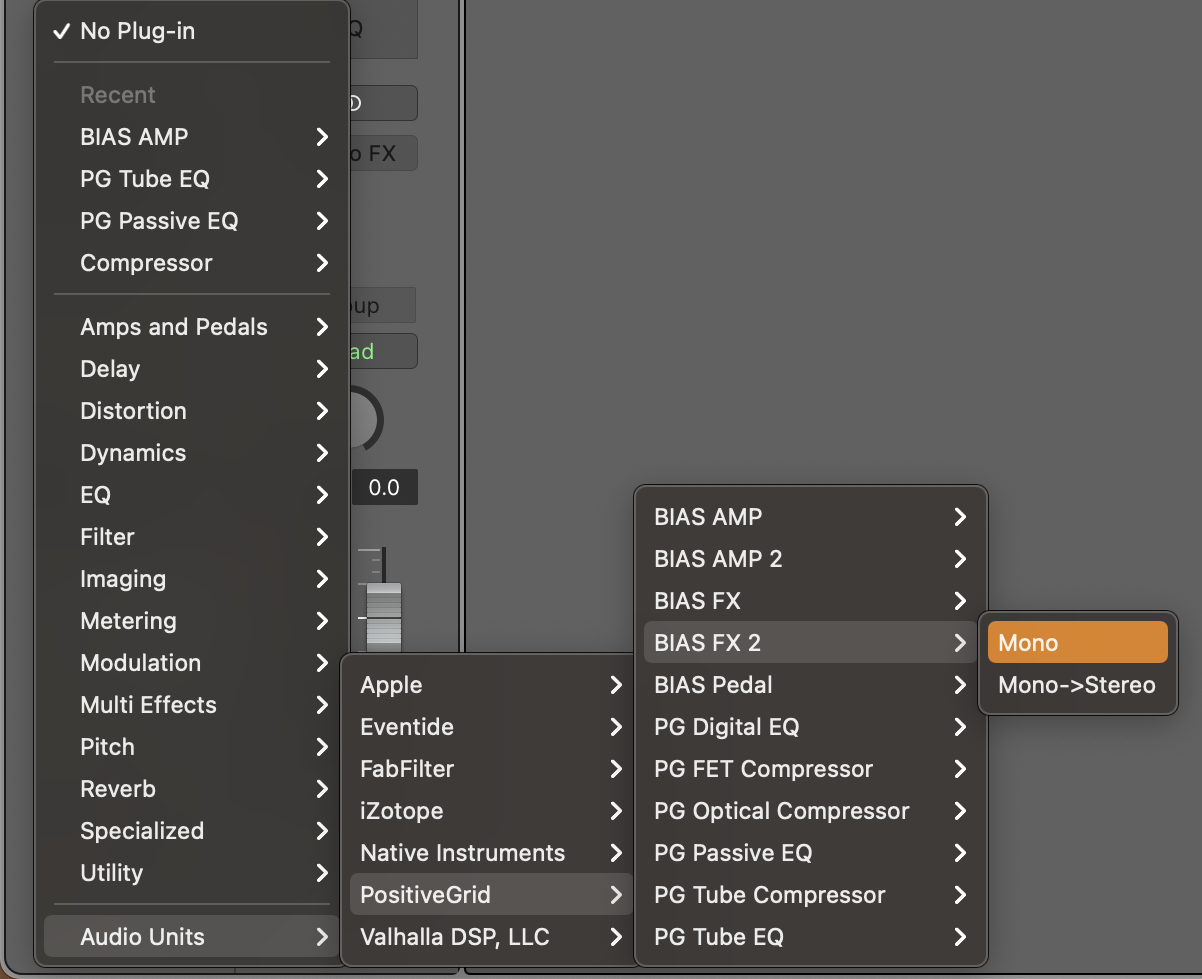1202x979 pixels.
Task: Open the Apple manufacturer submenu
Action: point(491,685)
